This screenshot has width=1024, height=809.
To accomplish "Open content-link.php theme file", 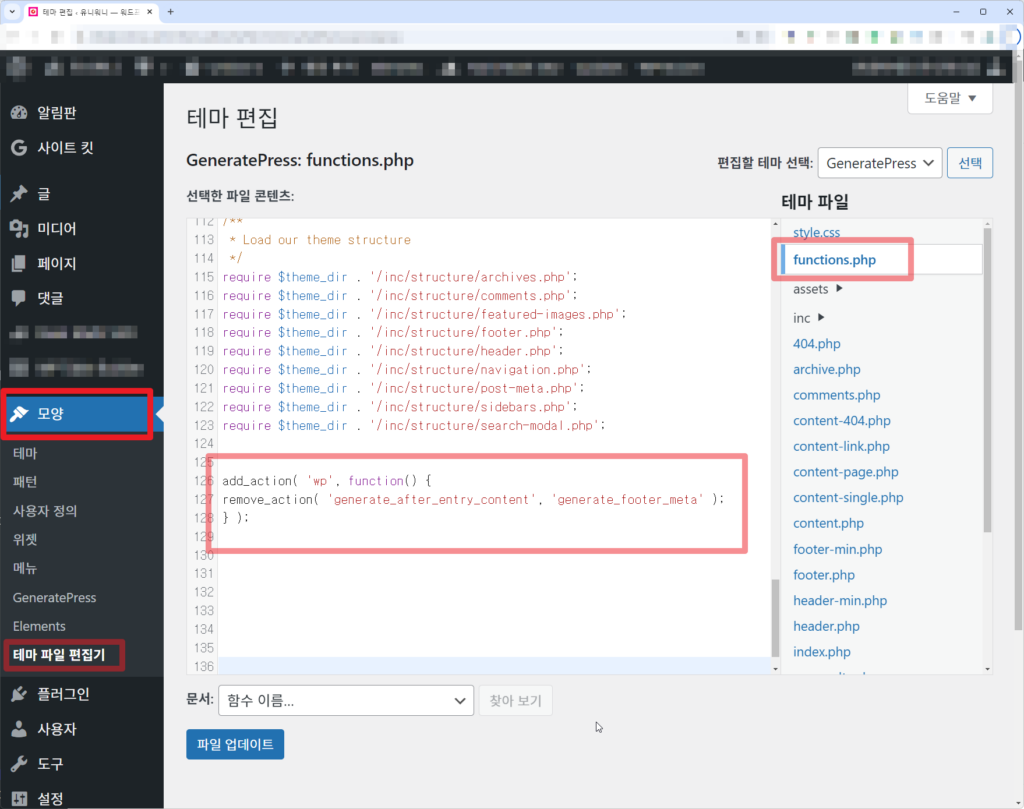I will [841, 447].
